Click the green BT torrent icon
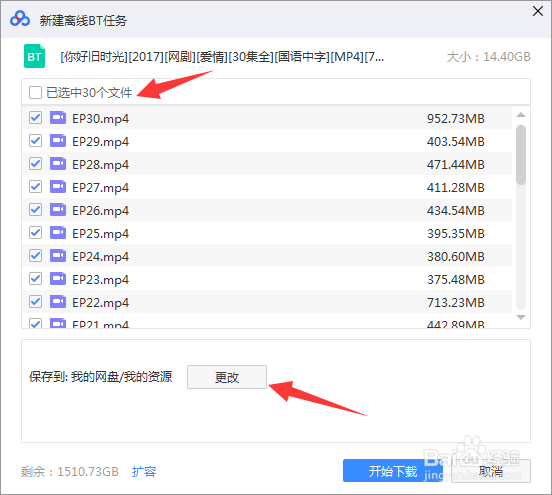Image resolution: width=552 pixels, height=495 pixels. 34,56
